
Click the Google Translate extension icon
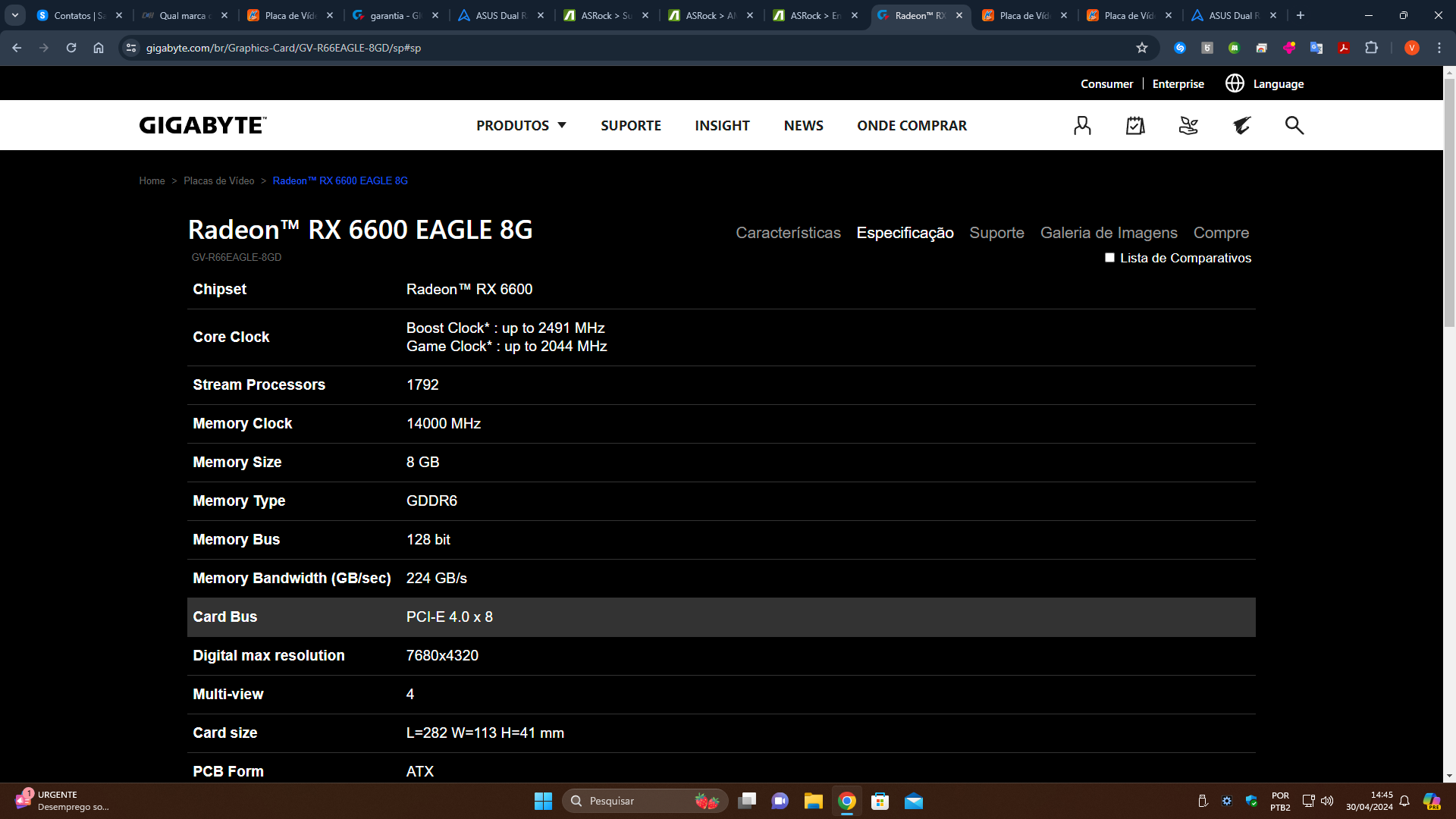[x=1316, y=48]
